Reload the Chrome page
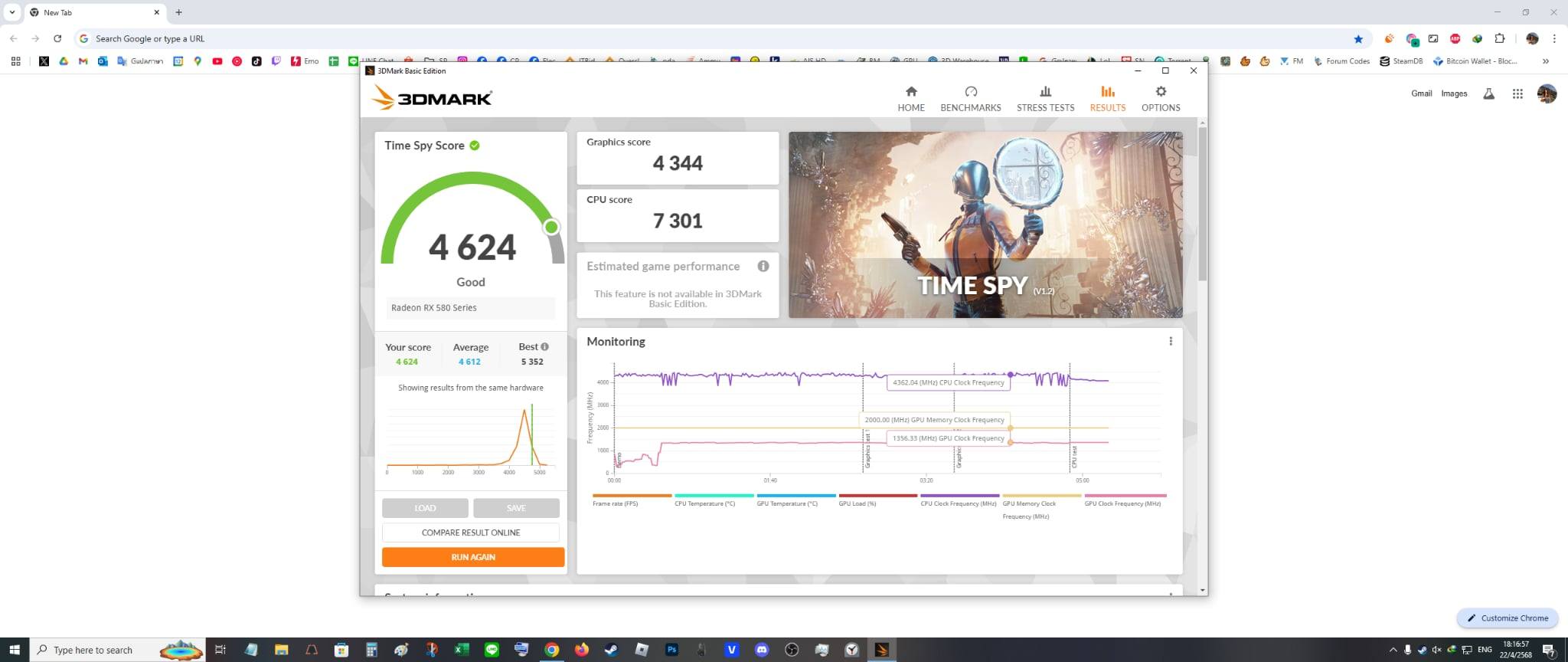 click(57, 38)
